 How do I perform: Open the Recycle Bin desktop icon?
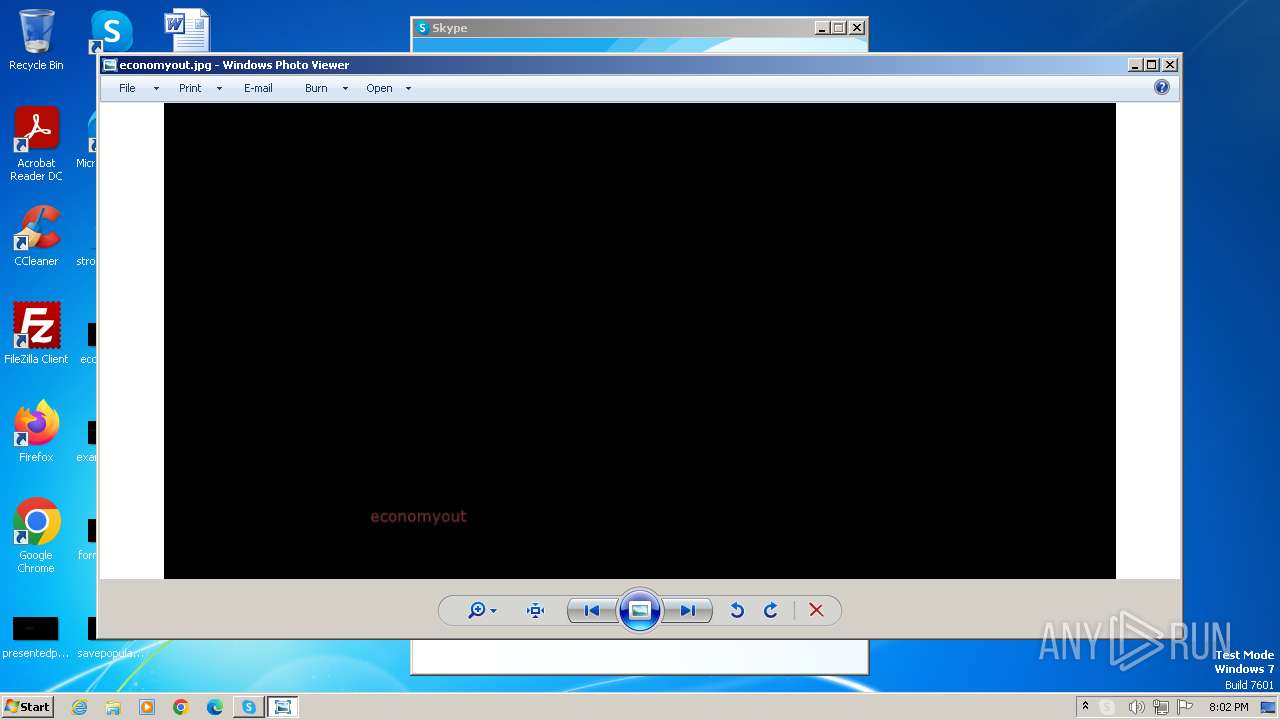36,40
